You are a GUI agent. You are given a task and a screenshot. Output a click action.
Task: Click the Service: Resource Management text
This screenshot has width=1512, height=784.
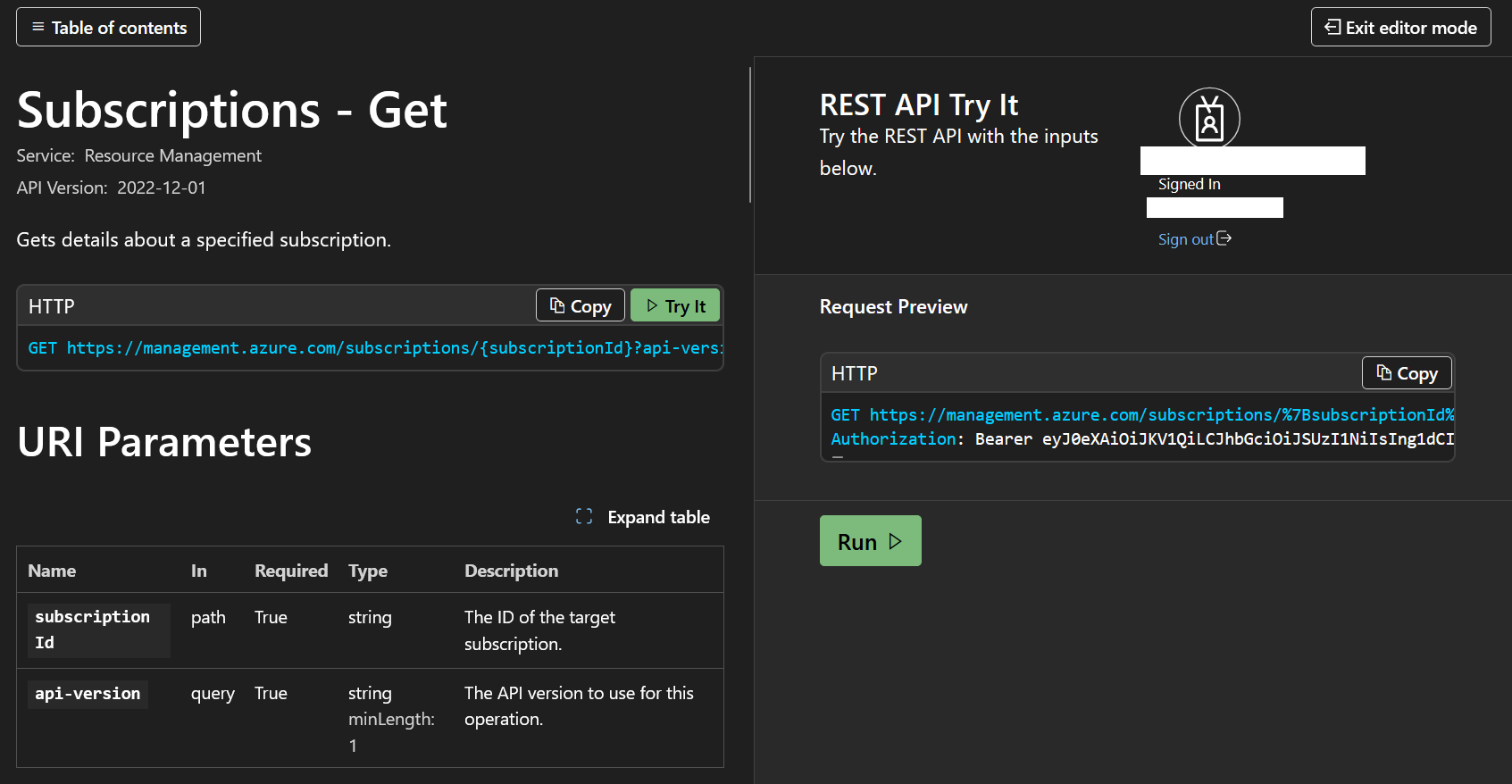click(139, 155)
